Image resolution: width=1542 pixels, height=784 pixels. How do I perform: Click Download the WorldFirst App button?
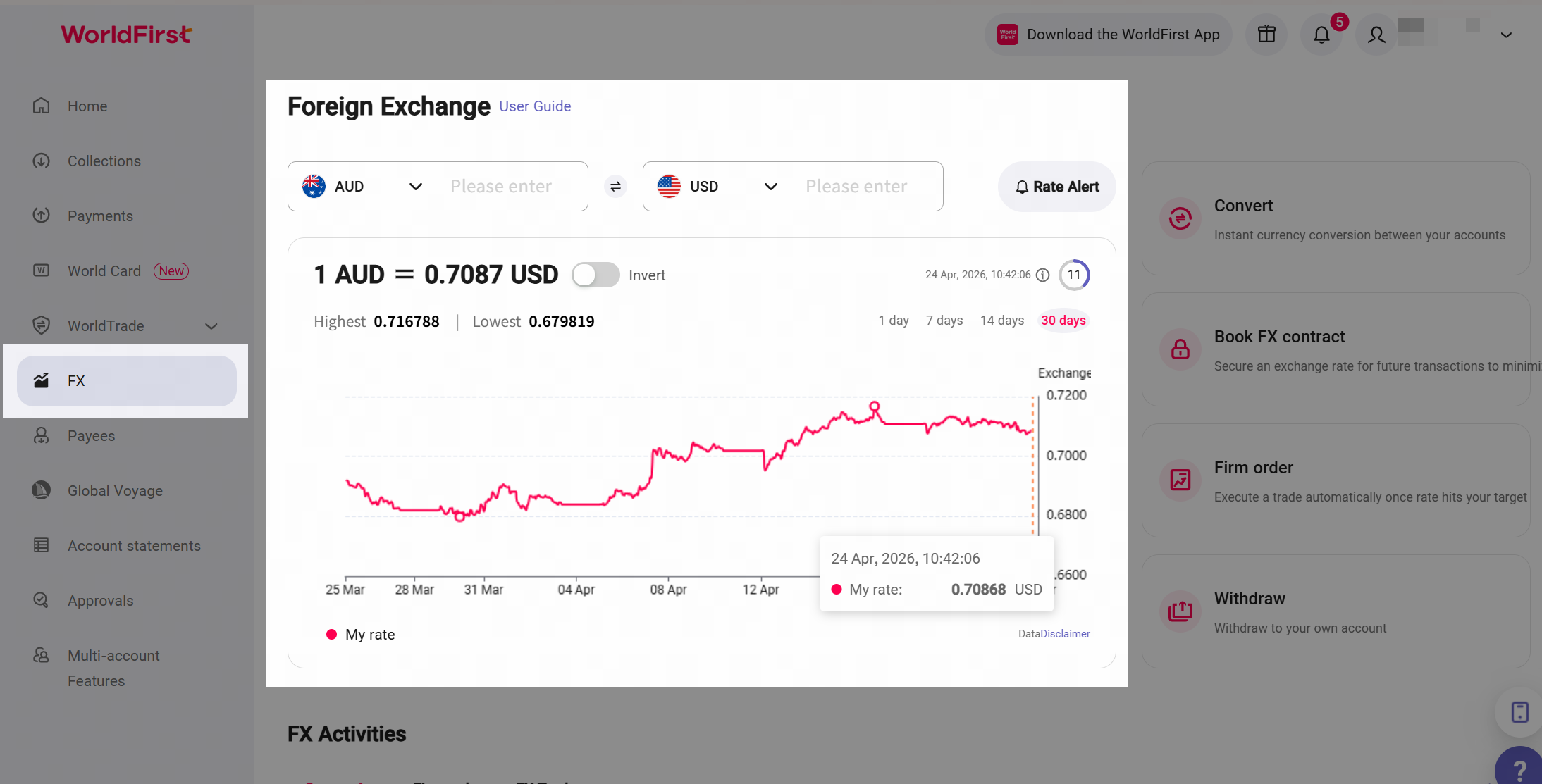coord(1109,35)
